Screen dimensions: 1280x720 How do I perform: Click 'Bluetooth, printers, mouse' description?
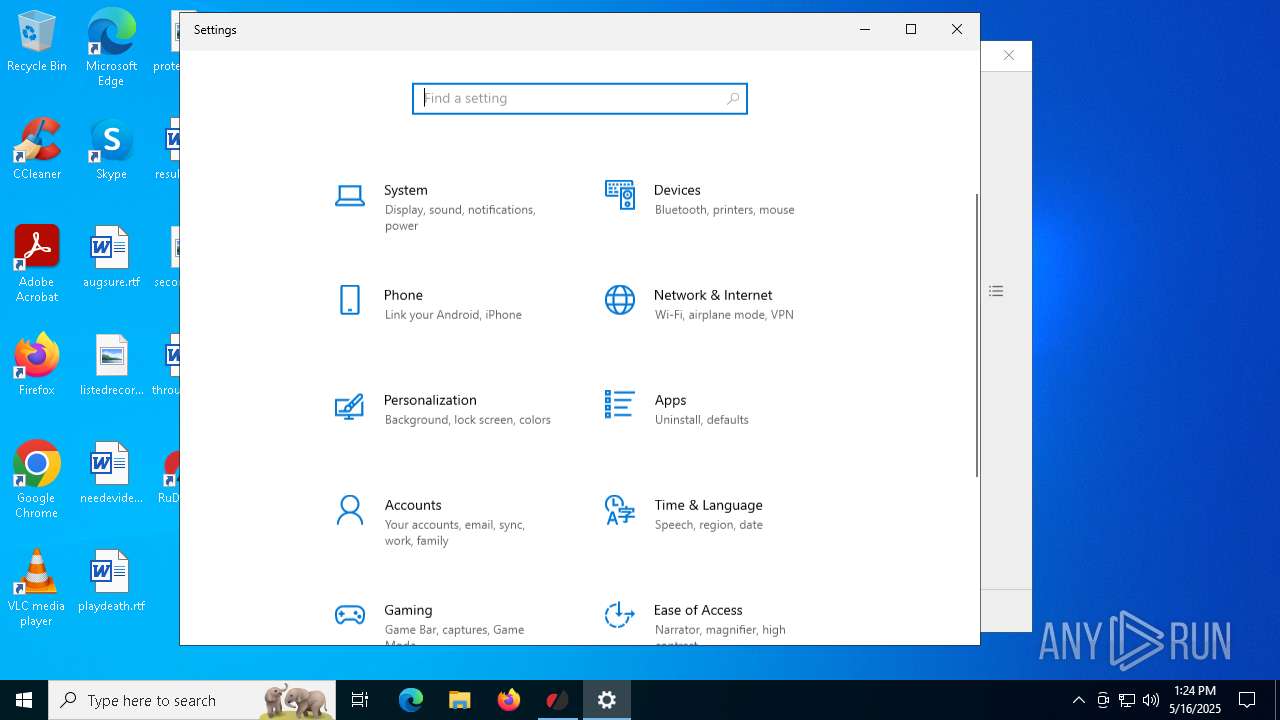(724, 210)
